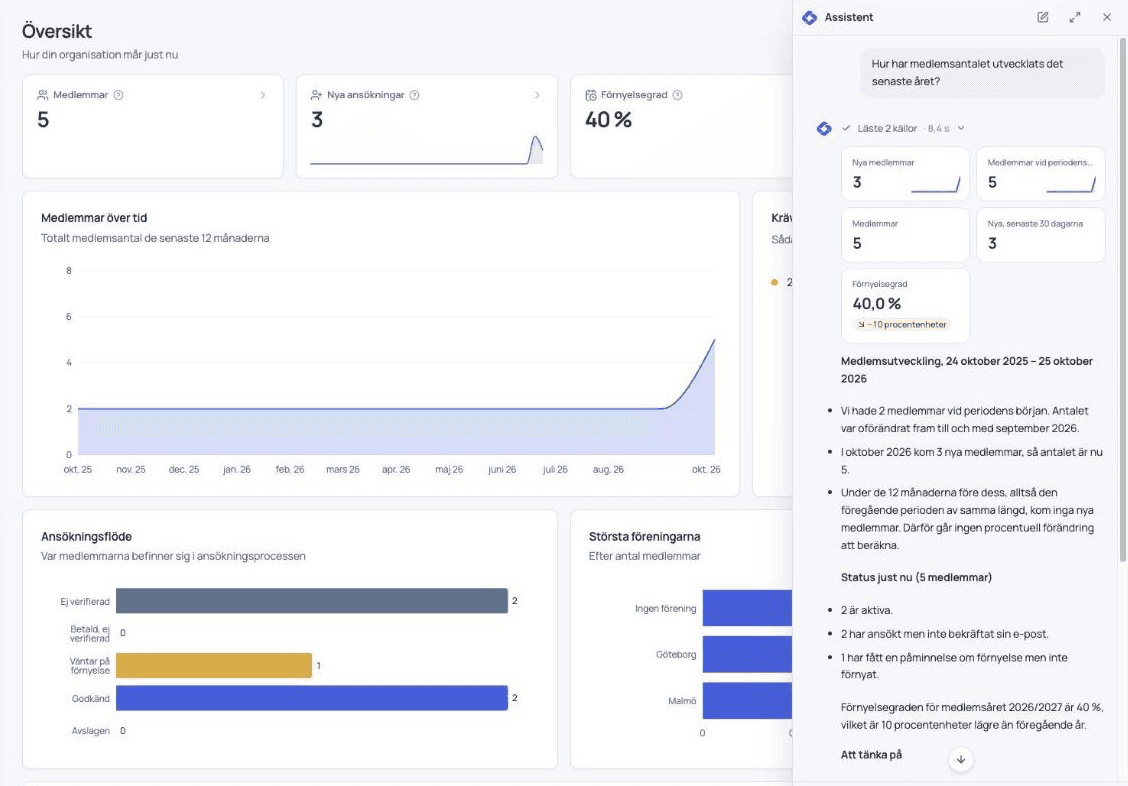Click the 'Största föreningarna' heading

[645, 536]
